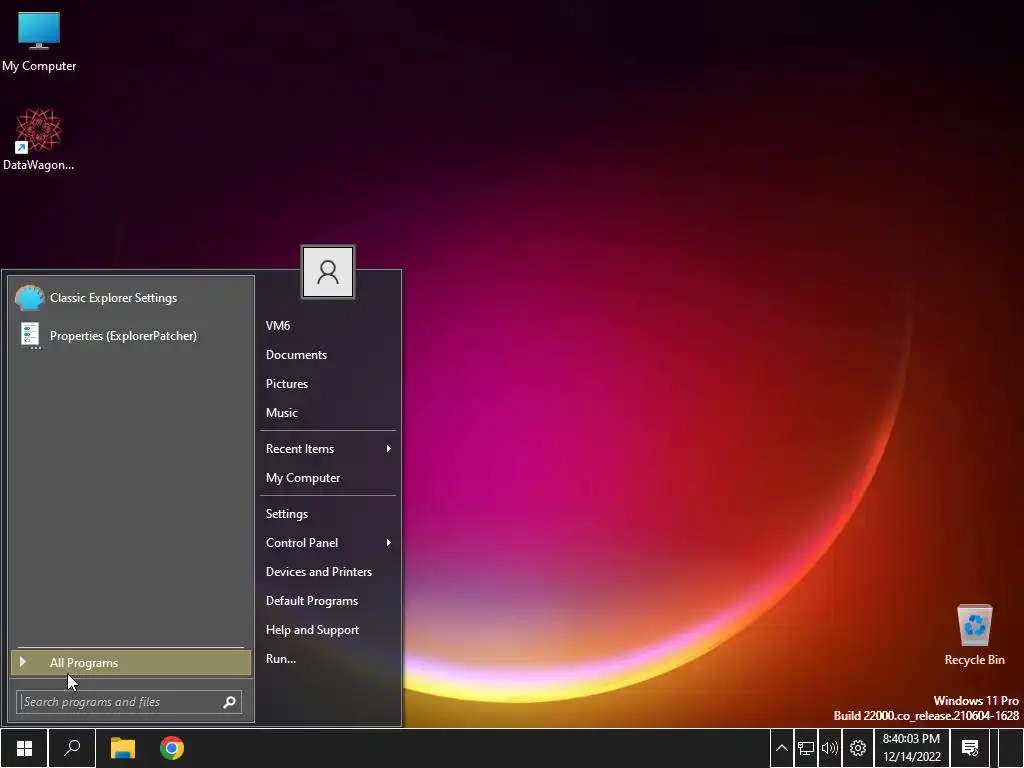
Task: Launch File Explorer from taskbar
Action: coord(123,748)
